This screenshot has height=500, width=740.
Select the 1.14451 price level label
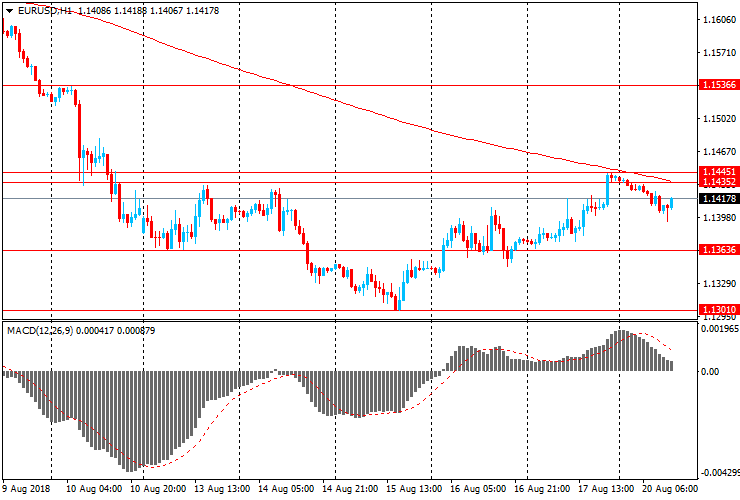[719, 172]
